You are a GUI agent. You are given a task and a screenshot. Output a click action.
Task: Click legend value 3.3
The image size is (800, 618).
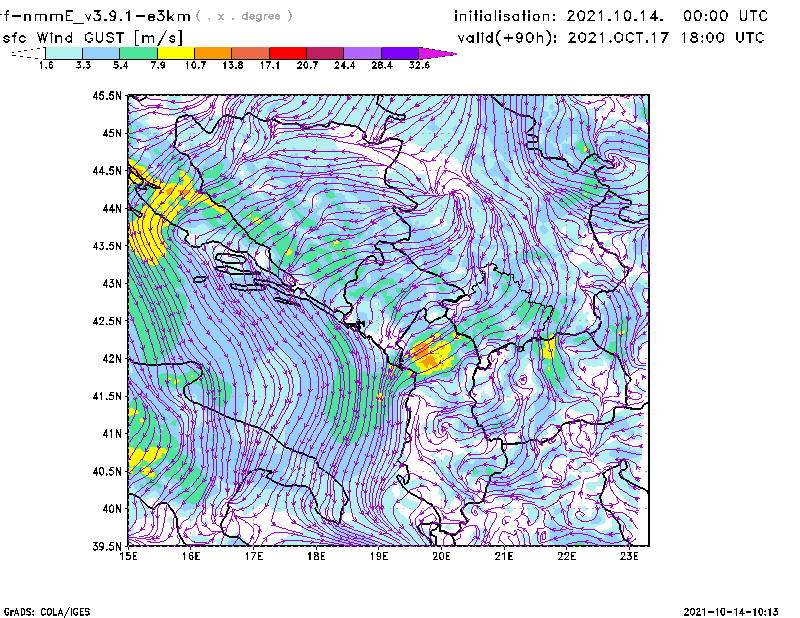83,65
